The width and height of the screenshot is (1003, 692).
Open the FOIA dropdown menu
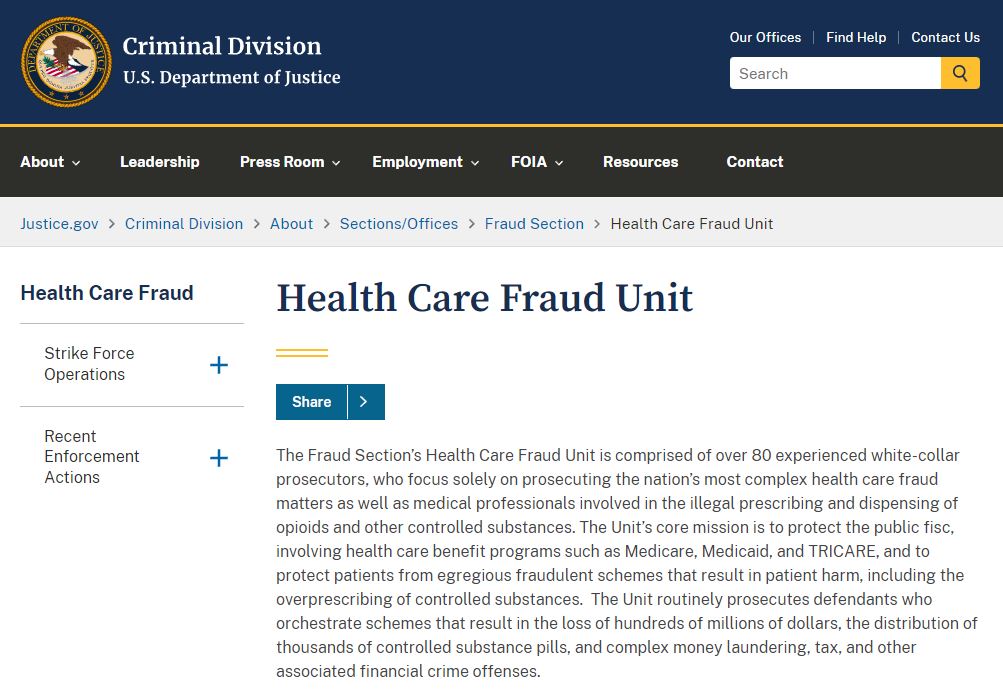coord(537,162)
